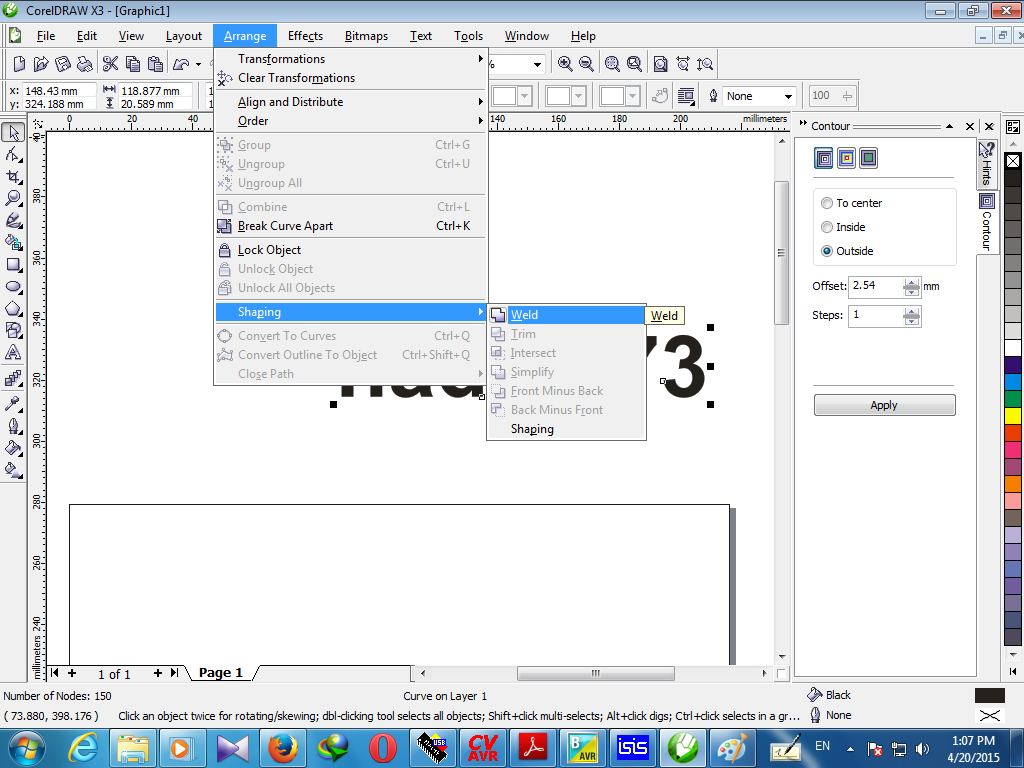Pick the yellow palette swatch
Viewport: 1024px width, 768px height.
1013,415
